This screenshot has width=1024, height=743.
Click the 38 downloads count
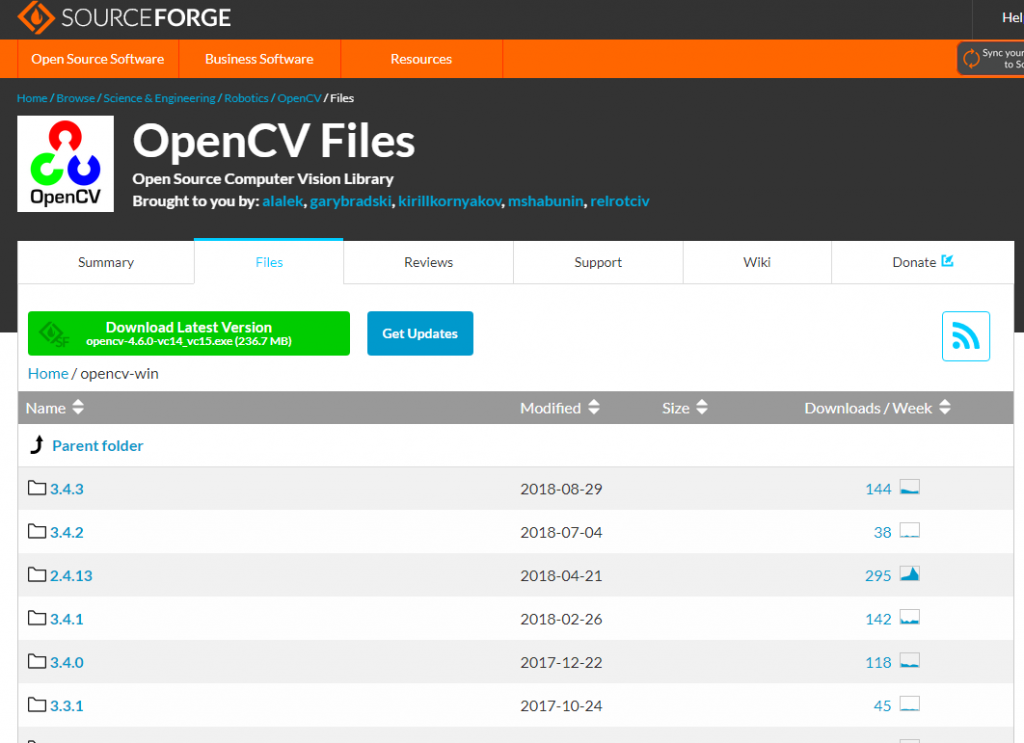pyautogui.click(x=882, y=533)
